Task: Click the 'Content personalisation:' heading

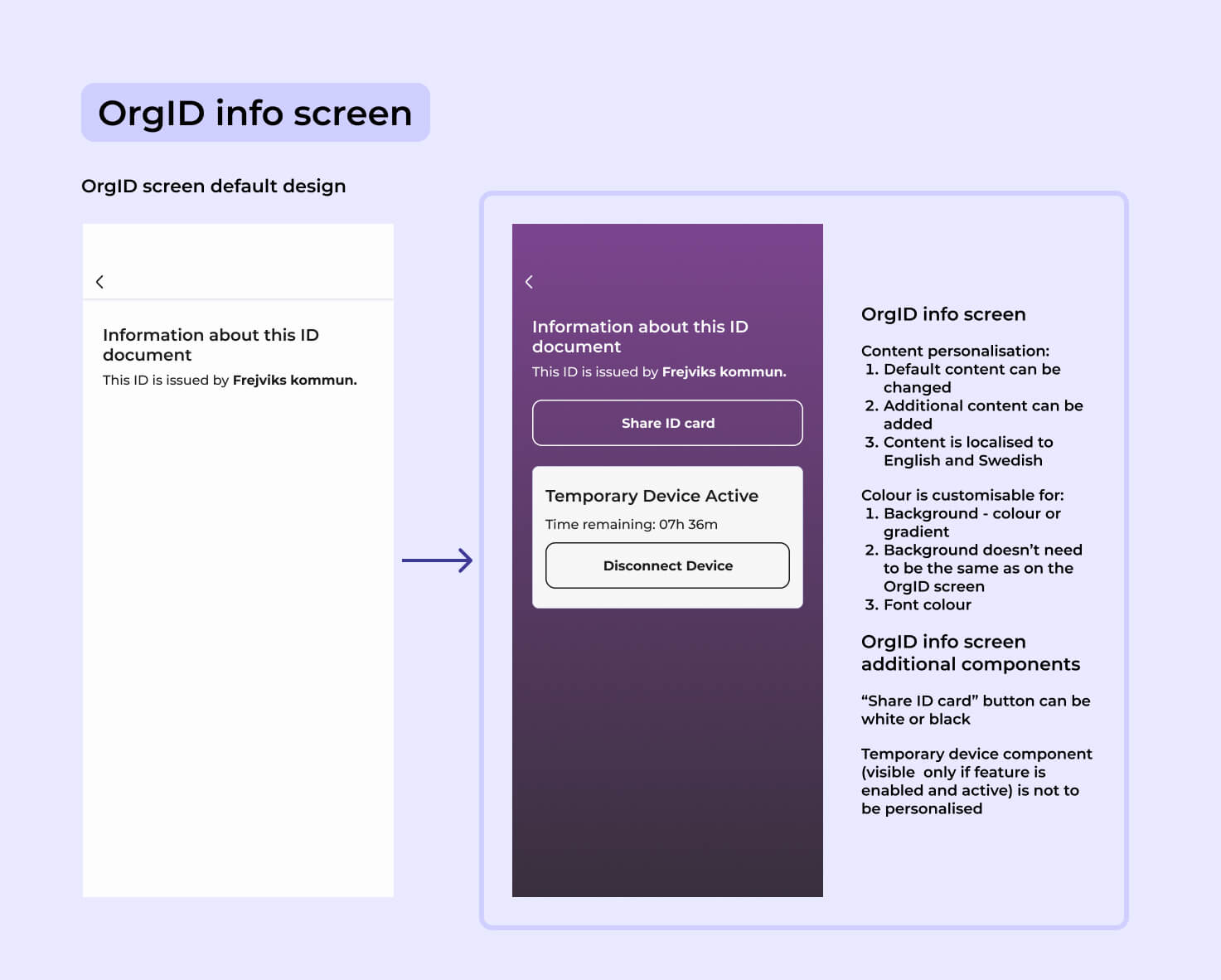Action: (x=955, y=351)
